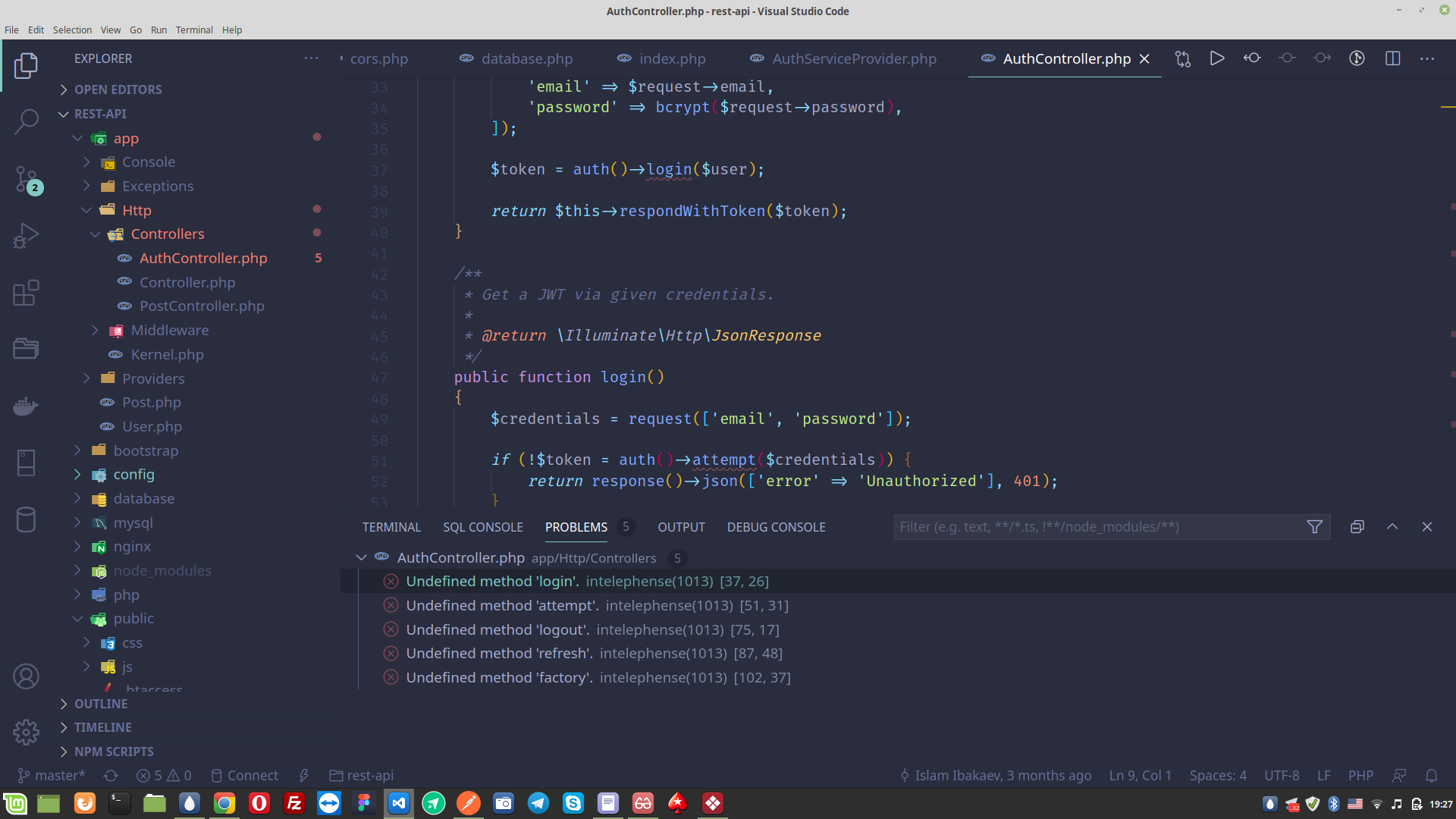Open Telegram from the taskbar

point(538,803)
